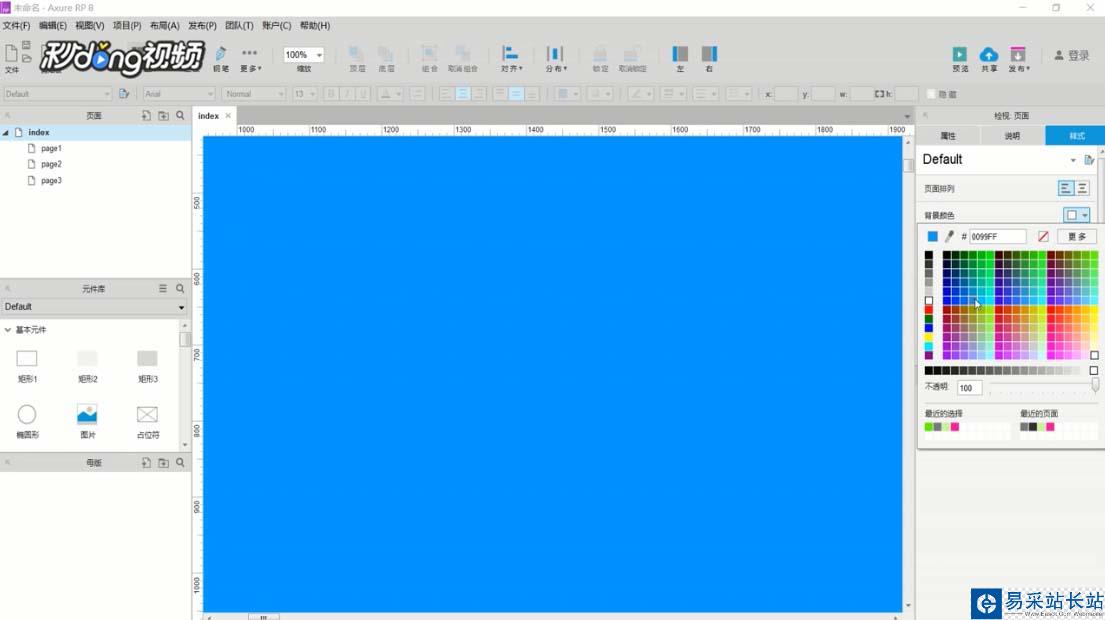Open the Edit (编辑) menu
The width and height of the screenshot is (1105, 620).
tap(53, 25)
